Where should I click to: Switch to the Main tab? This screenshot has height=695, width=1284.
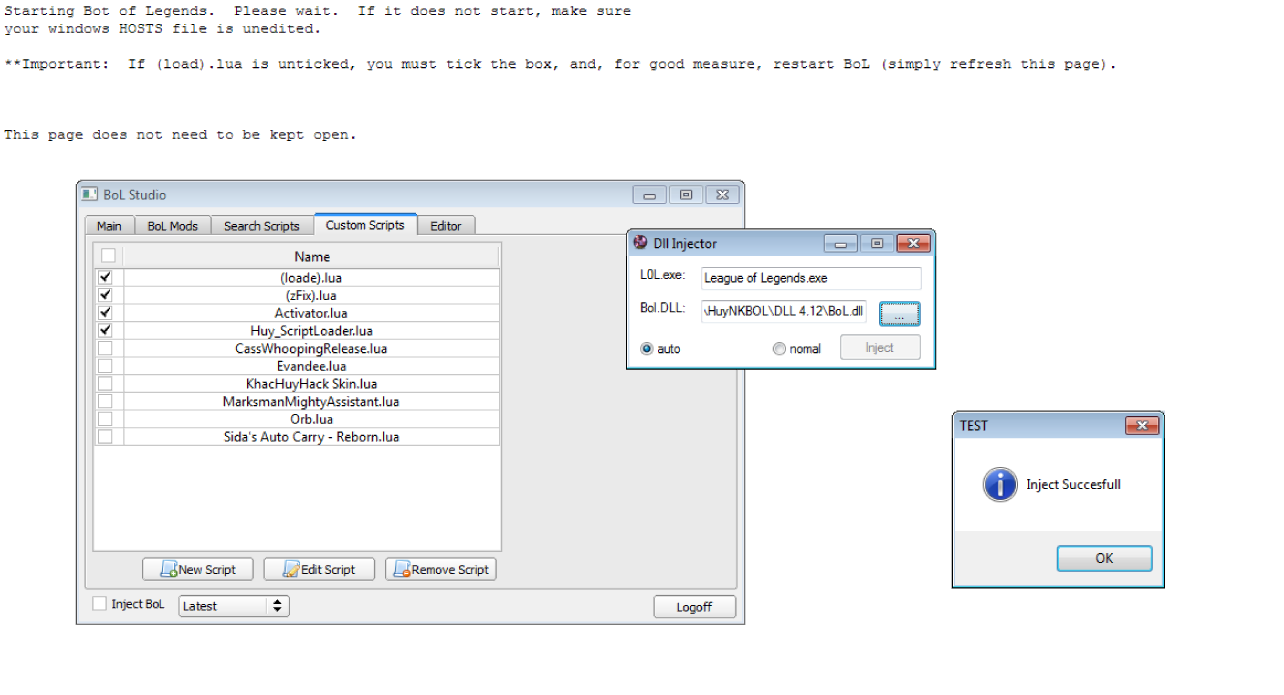[x=109, y=226]
